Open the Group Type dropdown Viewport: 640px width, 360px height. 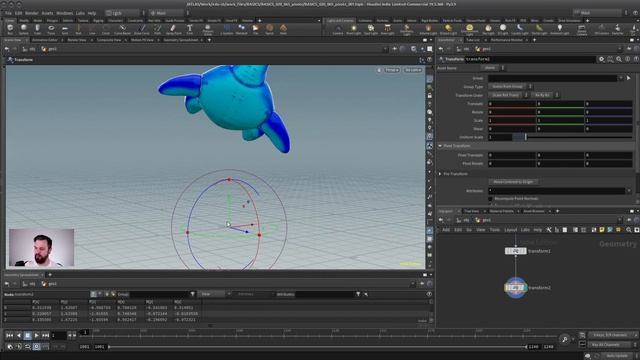point(510,87)
